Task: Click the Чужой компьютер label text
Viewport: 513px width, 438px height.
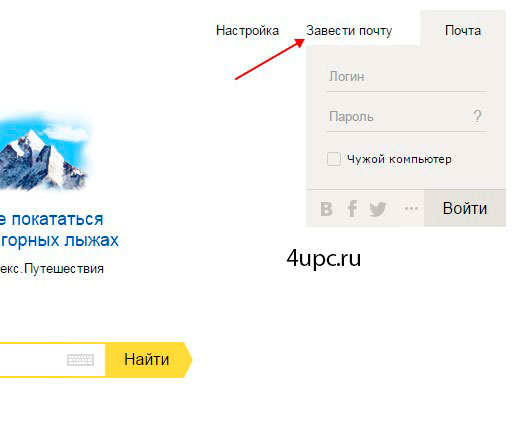Action: pyautogui.click(x=399, y=159)
